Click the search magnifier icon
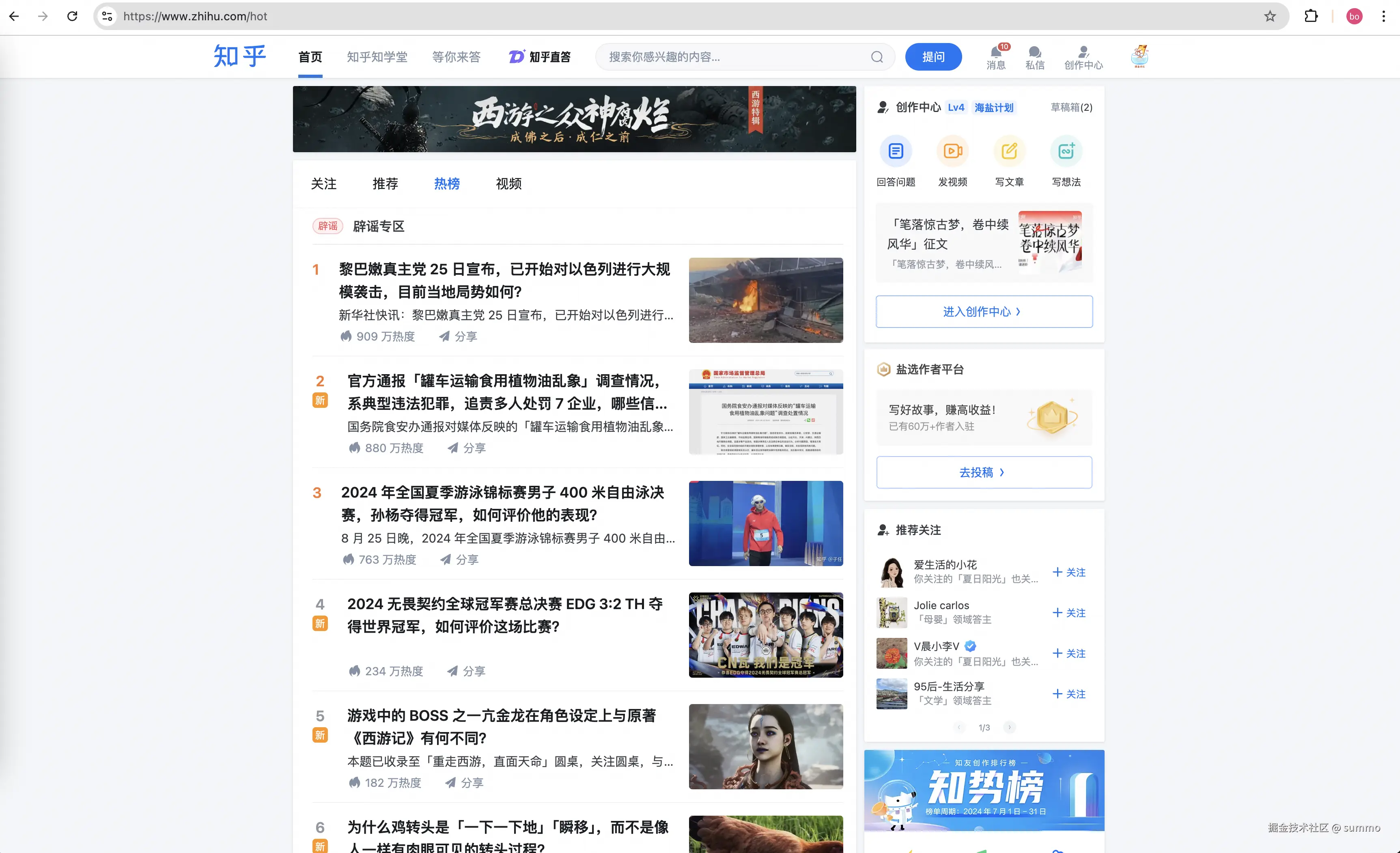 (x=877, y=57)
